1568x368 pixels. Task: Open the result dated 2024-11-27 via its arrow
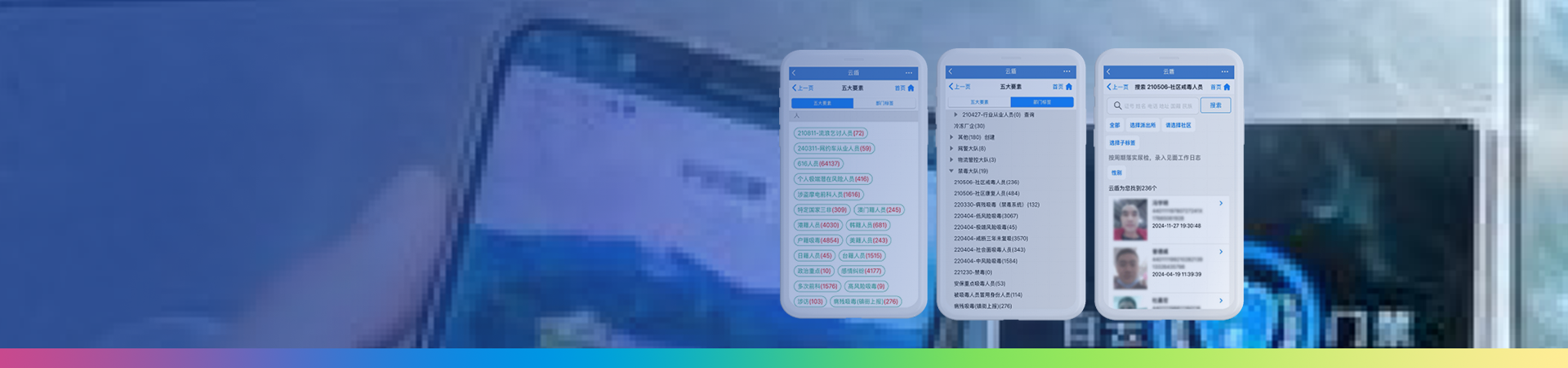click(x=1221, y=204)
